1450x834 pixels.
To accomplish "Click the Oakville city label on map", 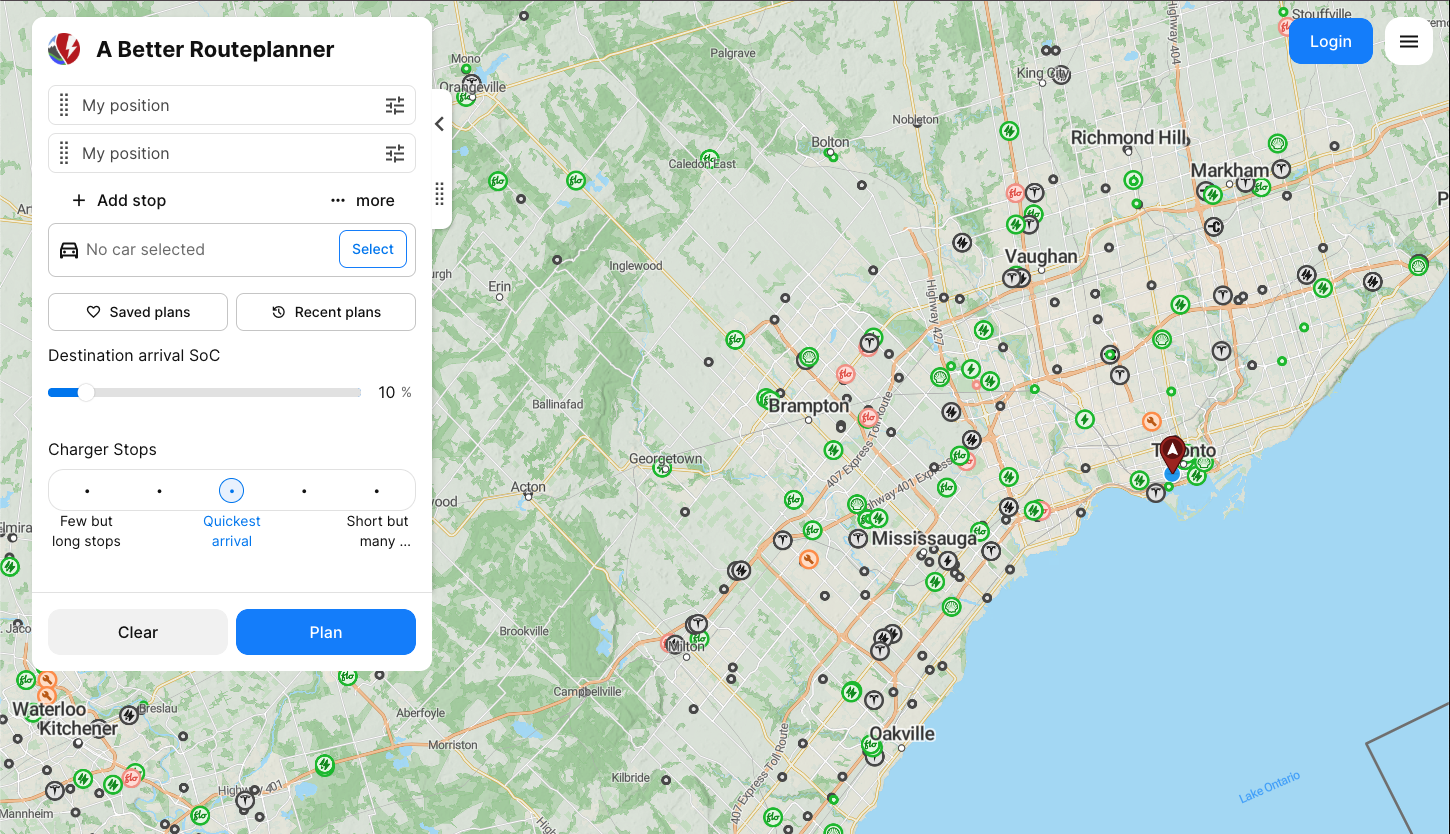I will (x=902, y=734).
